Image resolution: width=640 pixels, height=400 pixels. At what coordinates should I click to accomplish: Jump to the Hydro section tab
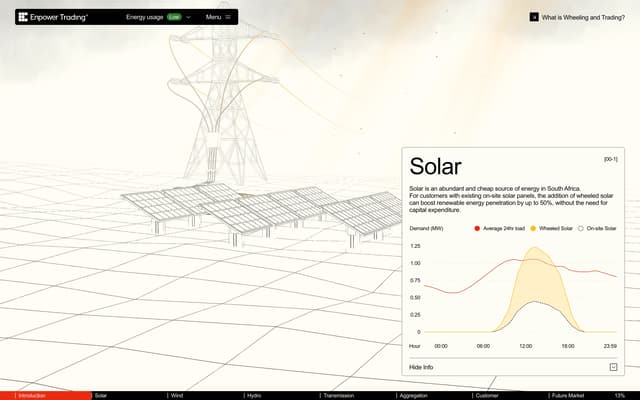coord(254,396)
